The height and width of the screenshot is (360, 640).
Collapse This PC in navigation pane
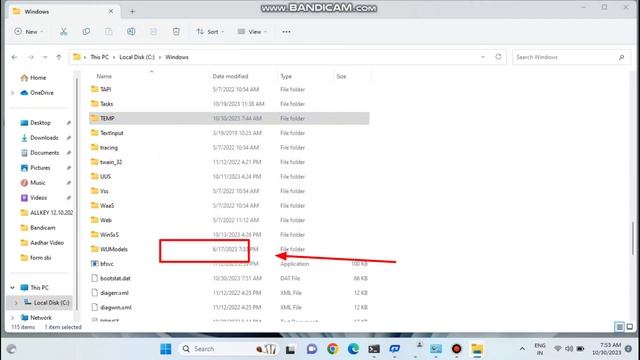tap(12, 287)
